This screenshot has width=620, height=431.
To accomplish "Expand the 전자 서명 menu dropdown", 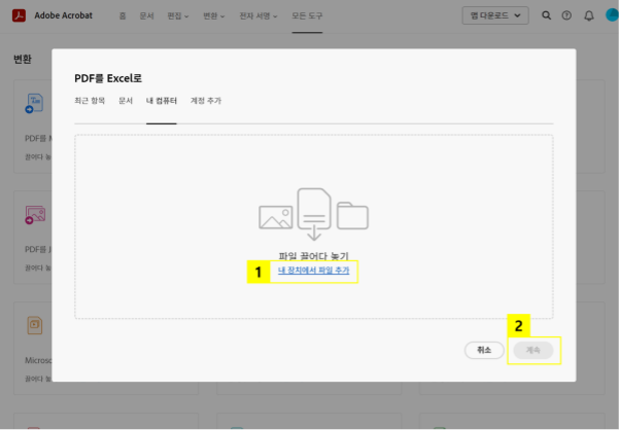I will (x=258, y=16).
